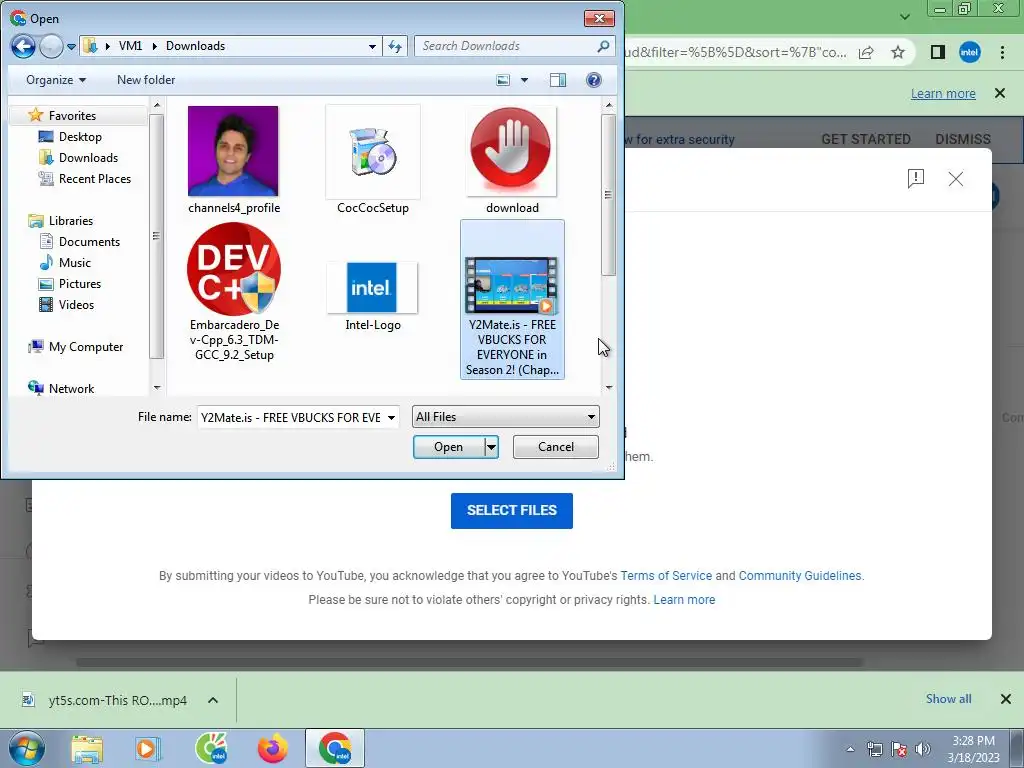The image size is (1024, 768).
Task: Click the share page icon in address bar
Action: tap(866, 52)
